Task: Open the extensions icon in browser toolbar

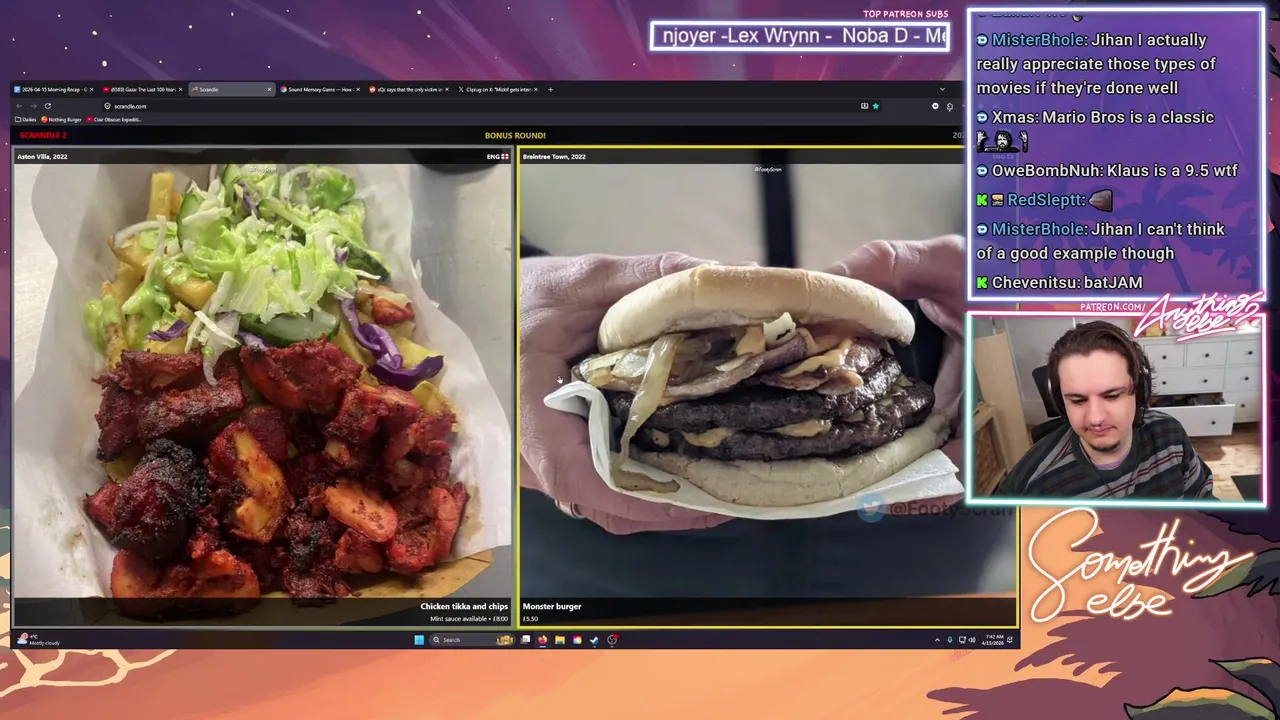Action: (x=948, y=106)
